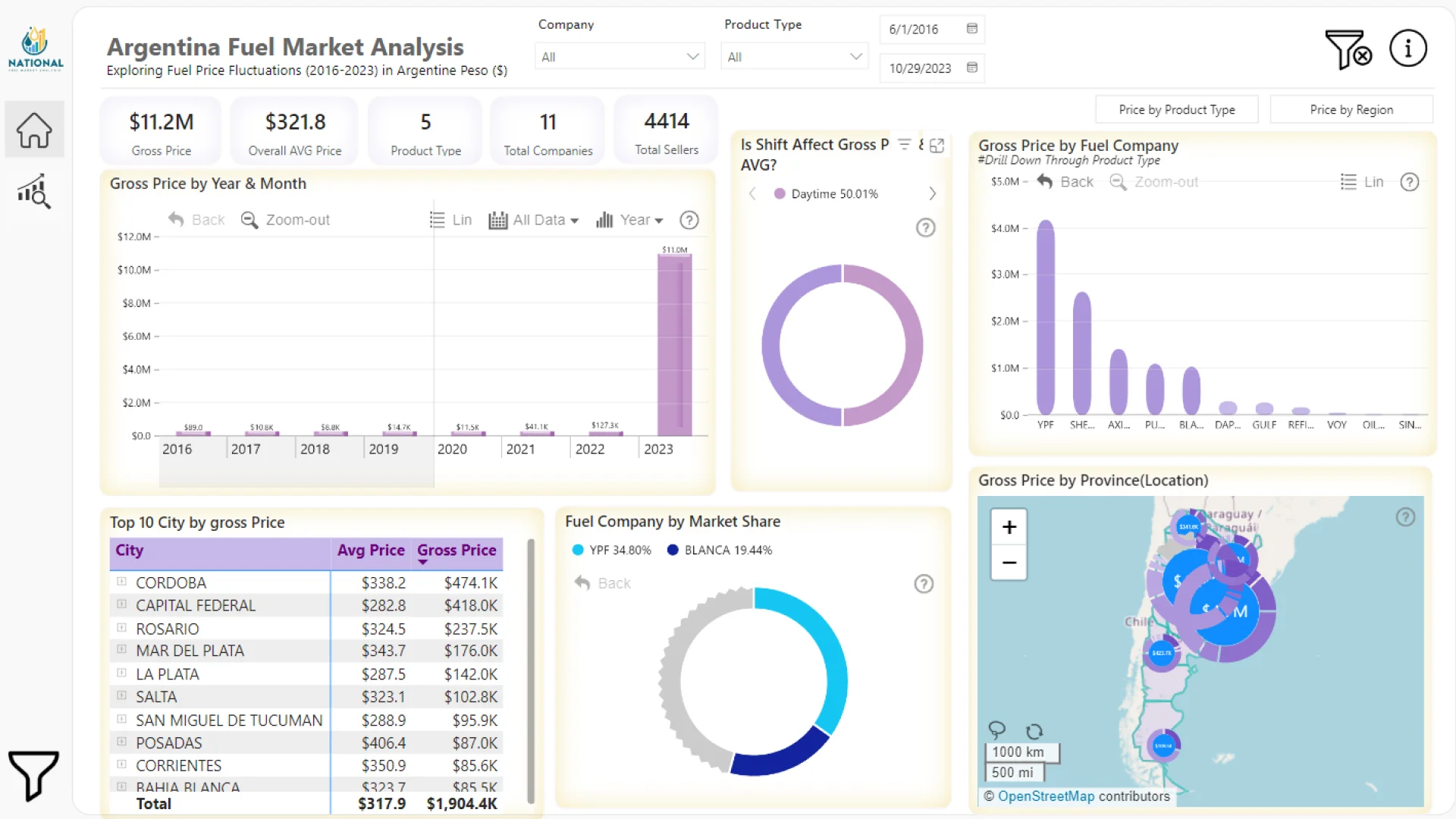
Task: Open the chart analysis page icon
Action: 34,191
